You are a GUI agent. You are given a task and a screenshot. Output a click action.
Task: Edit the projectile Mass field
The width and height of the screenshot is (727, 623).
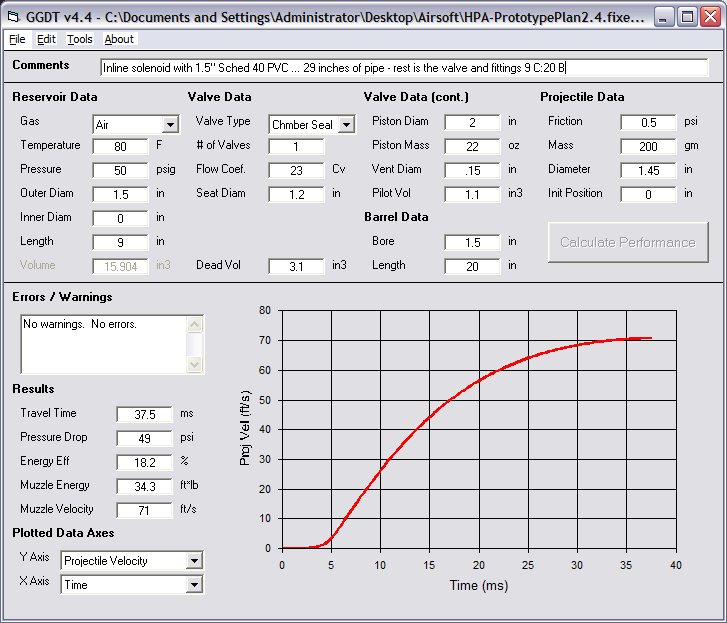point(649,146)
